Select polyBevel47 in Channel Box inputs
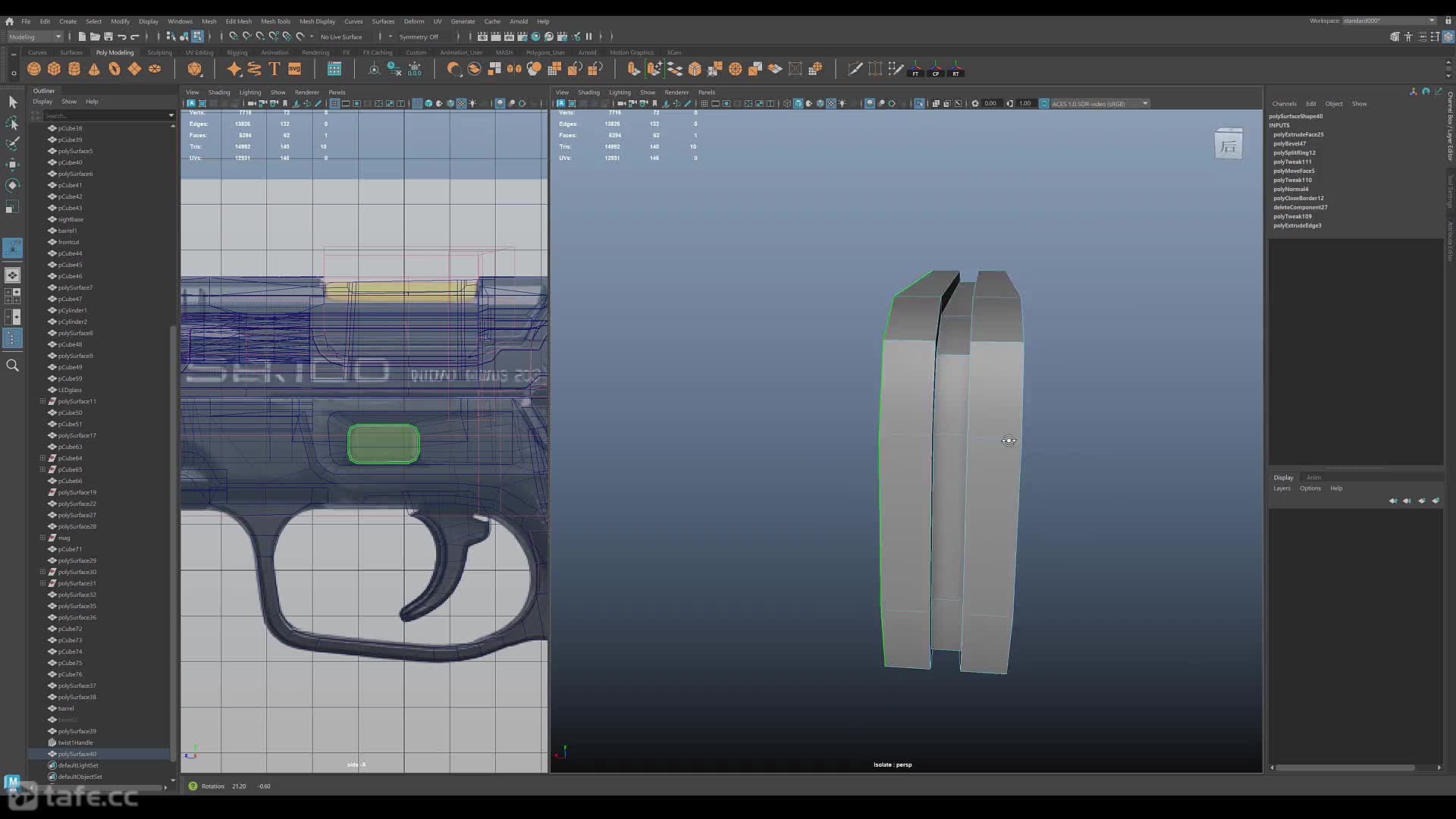The image size is (1456, 819). [1289, 143]
